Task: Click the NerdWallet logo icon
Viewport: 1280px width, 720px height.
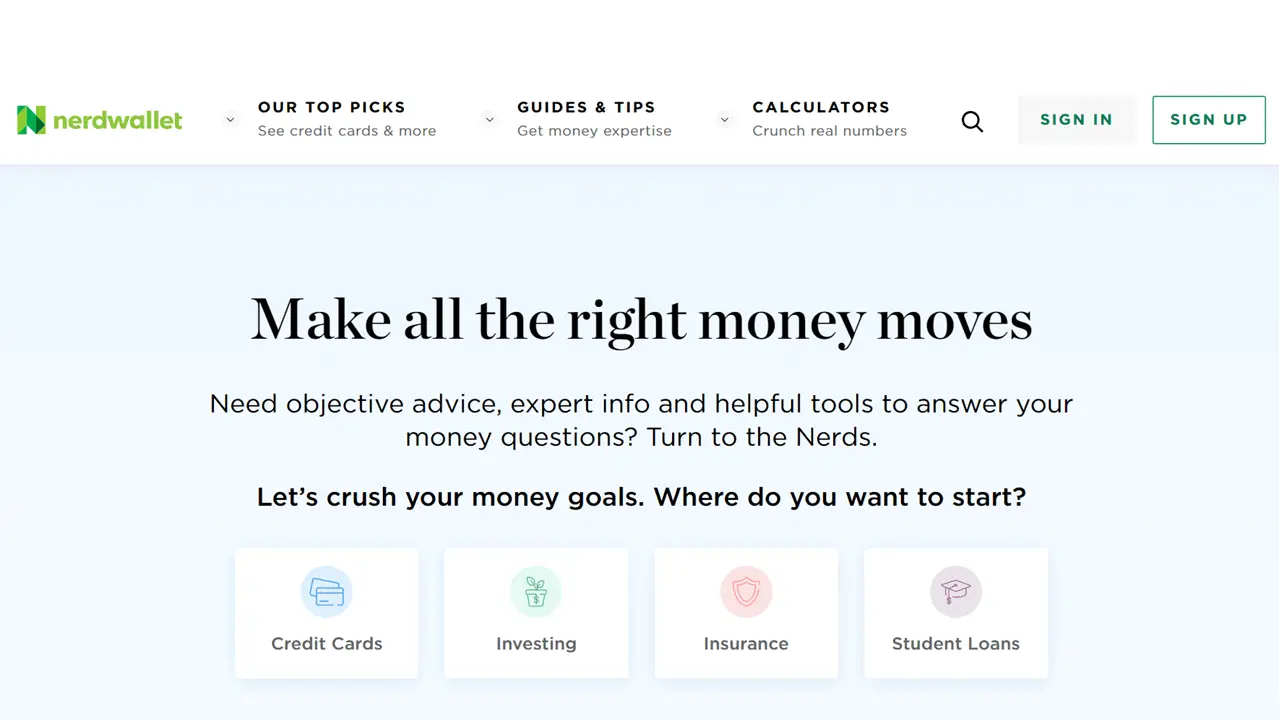Action: click(x=31, y=120)
